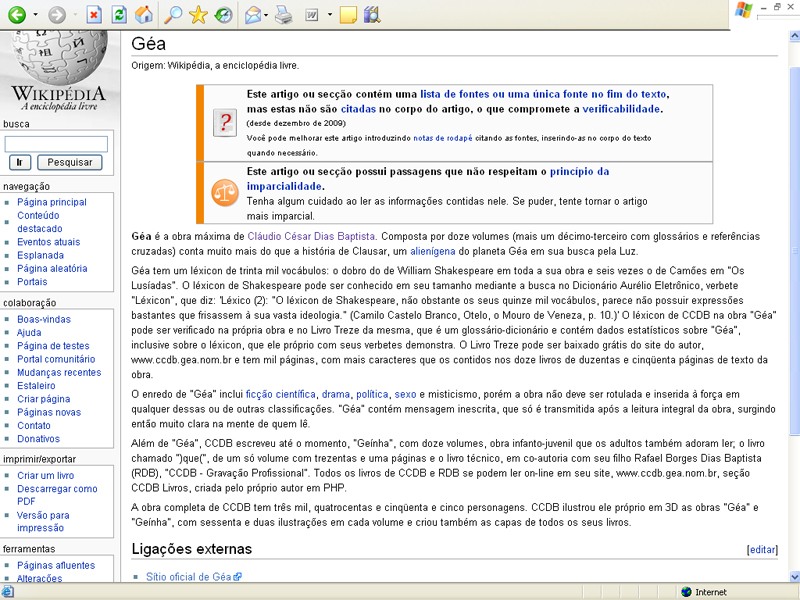Click the Print printer icon

click(283, 15)
